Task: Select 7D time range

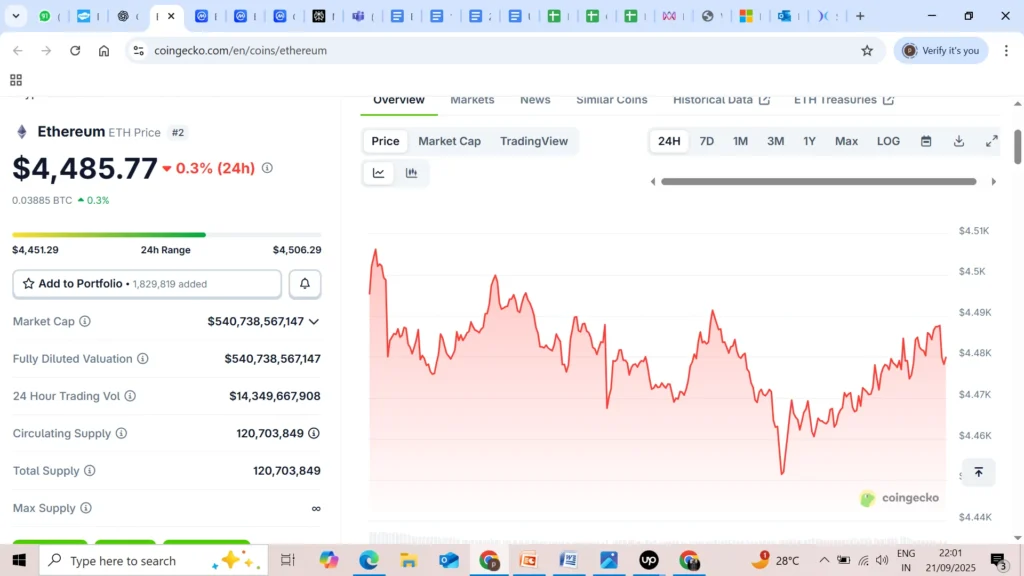Action: click(x=707, y=141)
